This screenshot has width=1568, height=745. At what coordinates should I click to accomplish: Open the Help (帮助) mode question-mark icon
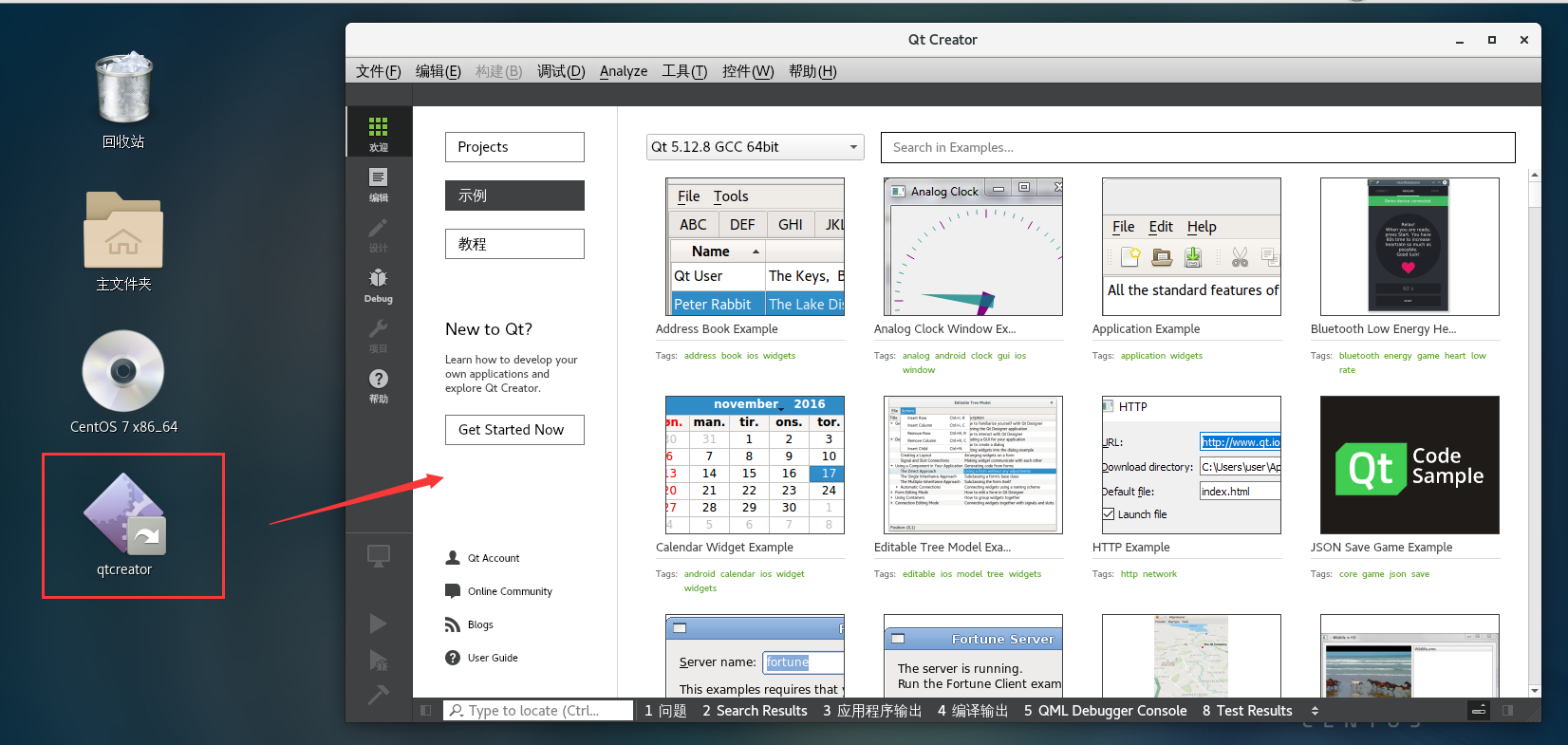pyautogui.click(x=379, y=384)
